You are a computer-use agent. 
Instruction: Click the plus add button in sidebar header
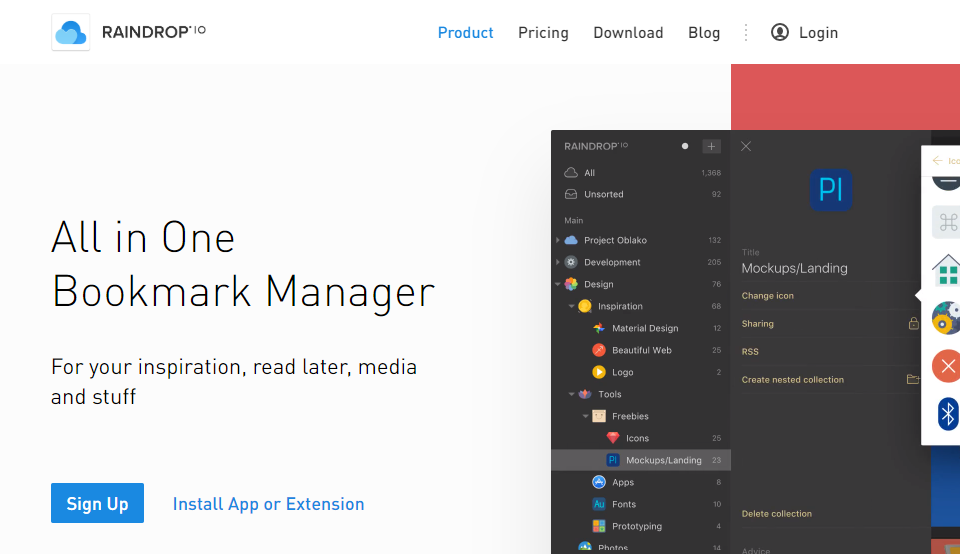click(x=711, y=146)
